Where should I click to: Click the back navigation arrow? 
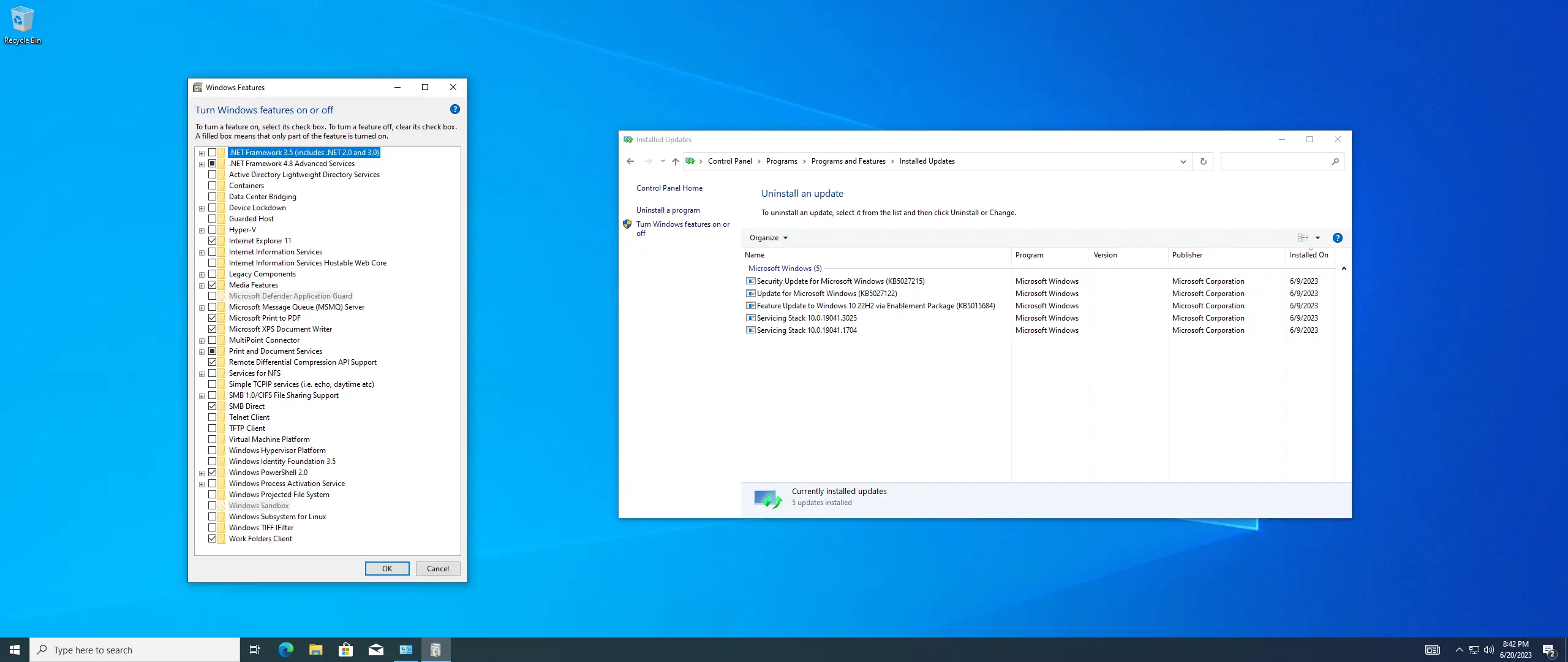point(630,161)
